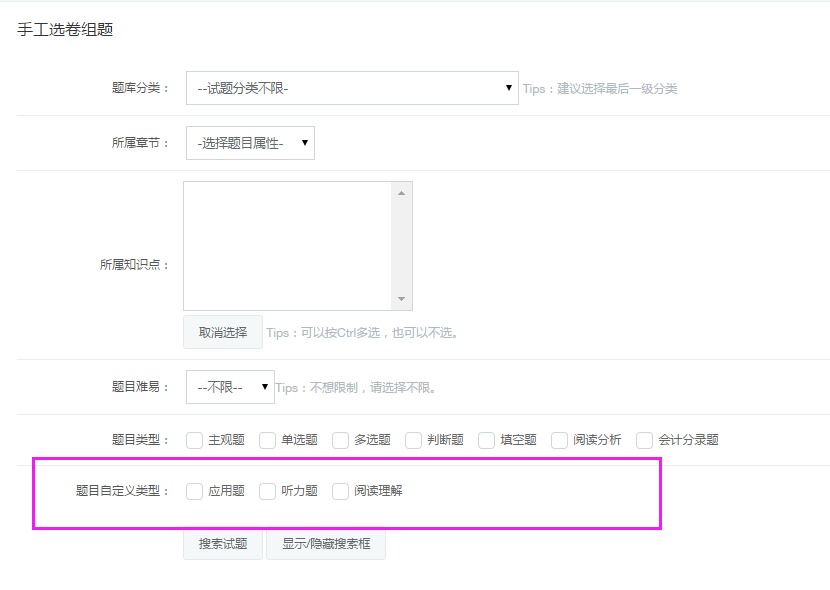Click the 手工选卷组题 page heading
The image size is (830, 590).
pyautogui.click(x=65, y=30)
